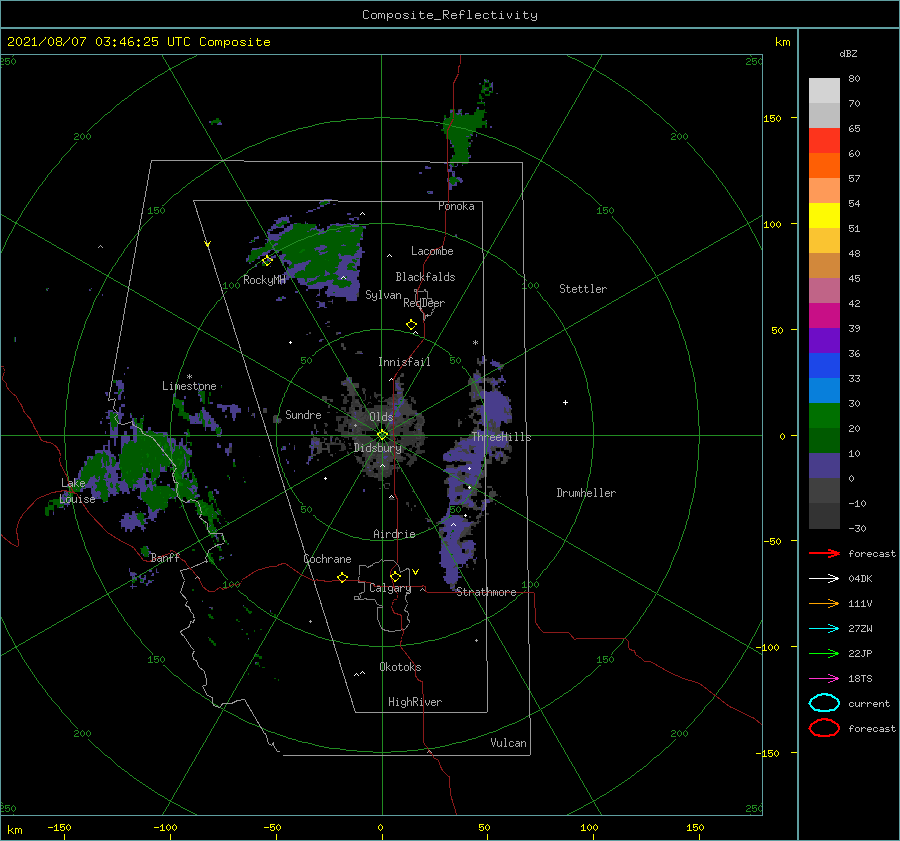Click the Lake Louise label
This screenshot has width=900, height=841.
tap(77, 491)
